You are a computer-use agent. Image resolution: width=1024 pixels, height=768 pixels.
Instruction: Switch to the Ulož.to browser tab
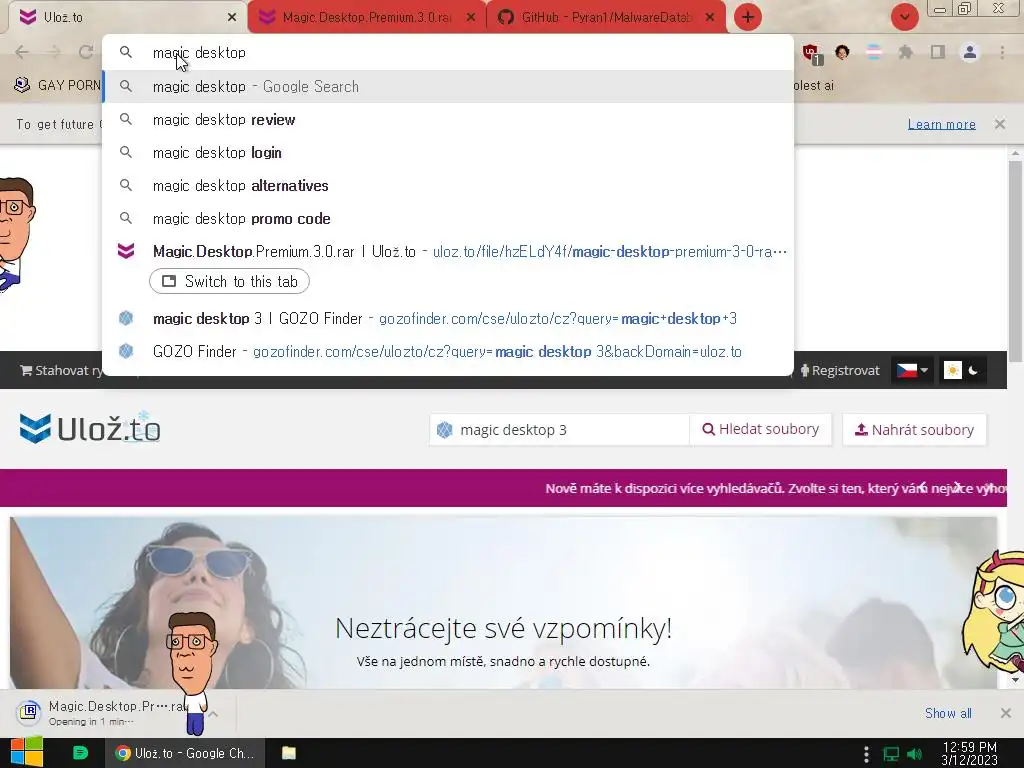124,17
